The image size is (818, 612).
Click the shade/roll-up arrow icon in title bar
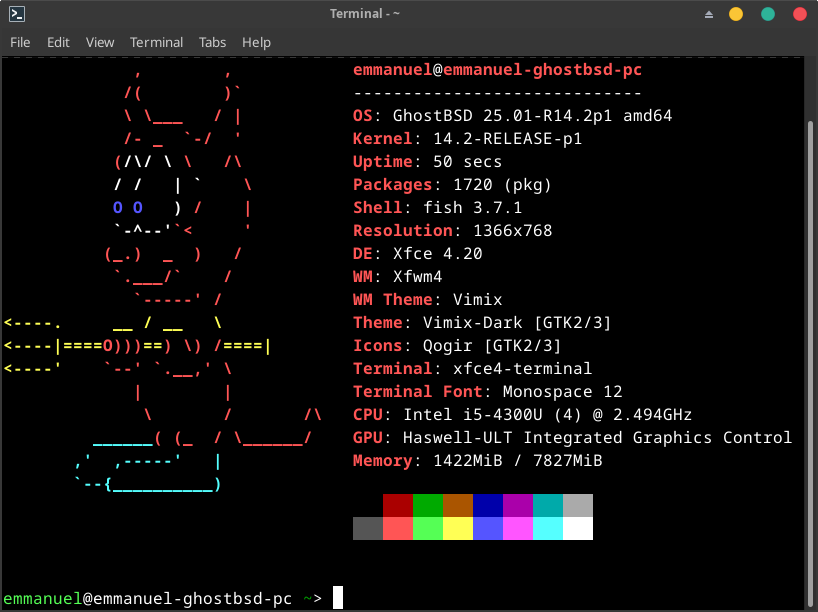point(708,15)
